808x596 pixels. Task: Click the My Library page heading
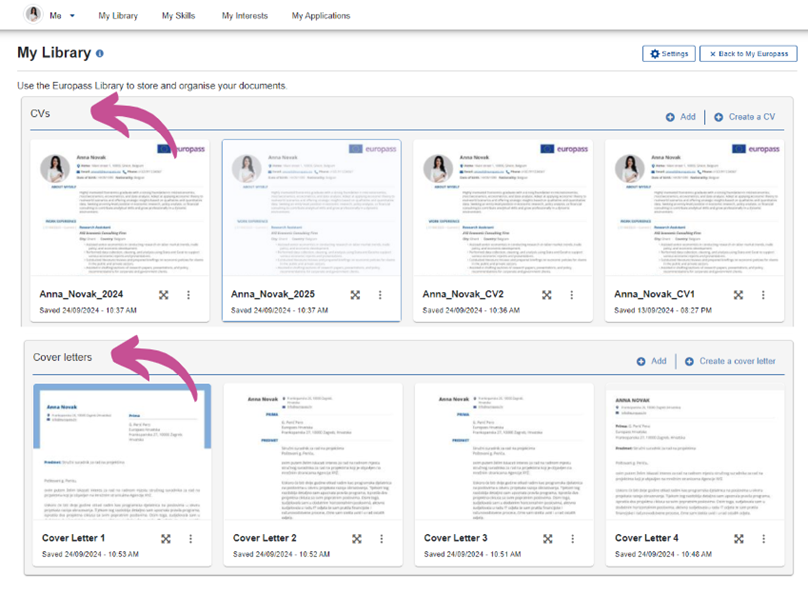click(x=54, y=53)
